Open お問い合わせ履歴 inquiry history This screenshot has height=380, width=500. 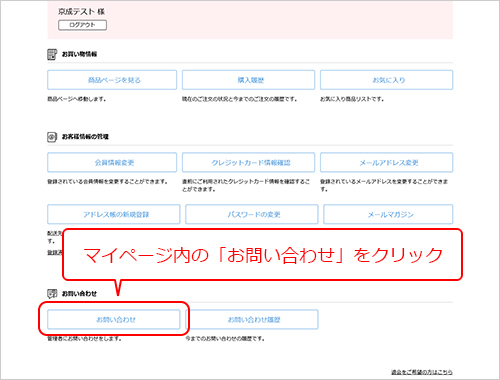252,320
